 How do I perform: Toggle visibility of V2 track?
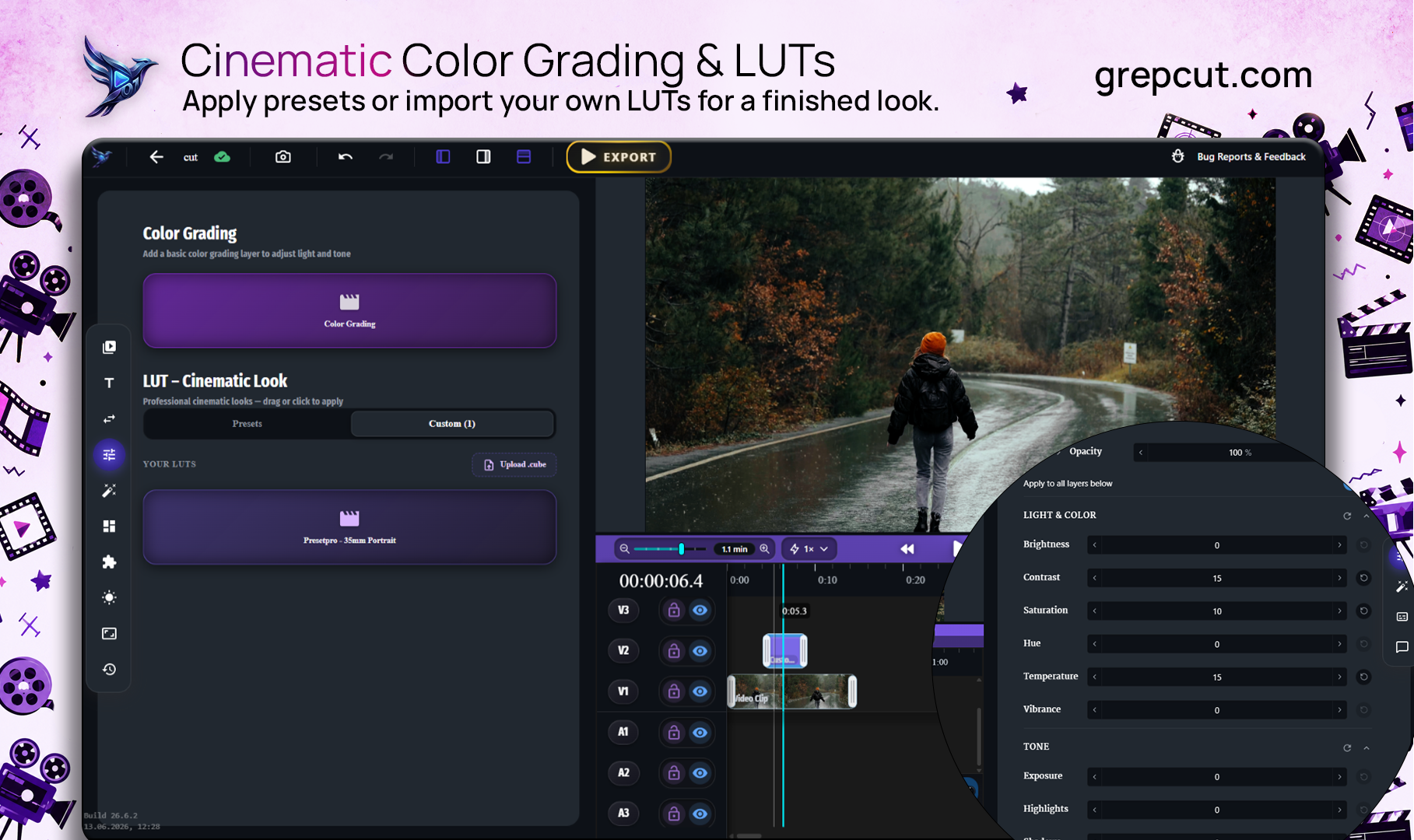(x=700, y=651)
